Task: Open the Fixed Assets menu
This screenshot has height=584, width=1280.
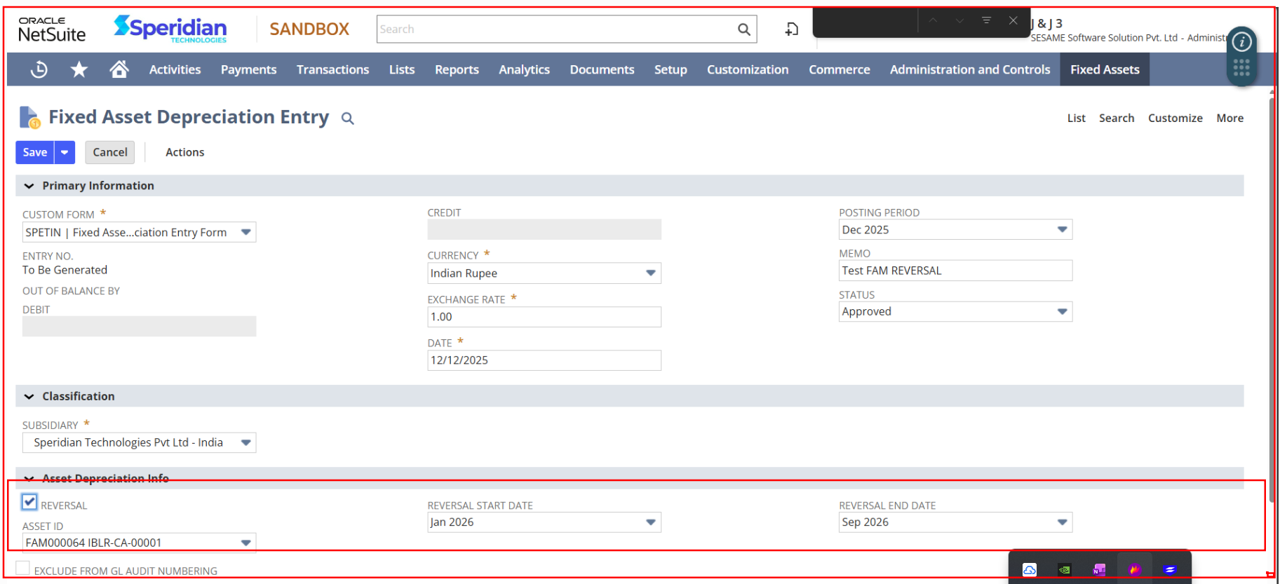Action: coord(1104,69)
